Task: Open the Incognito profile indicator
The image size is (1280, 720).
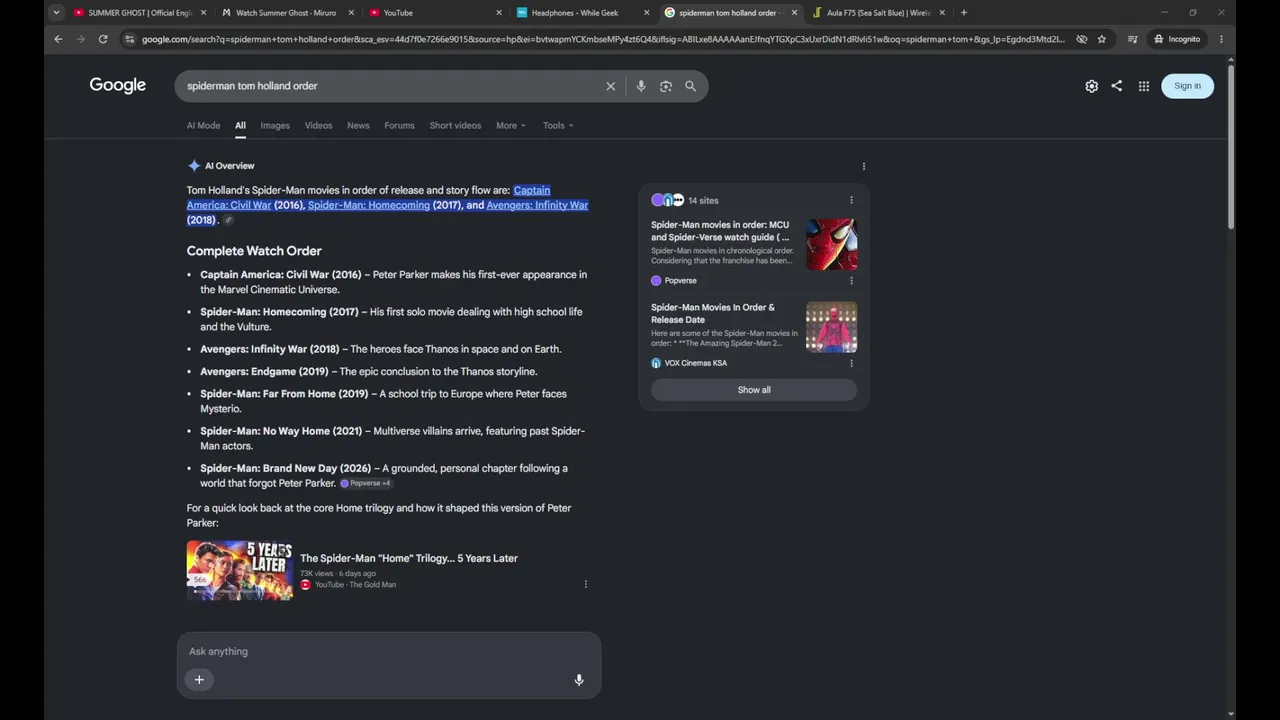Action: (x=1177, y=39)
